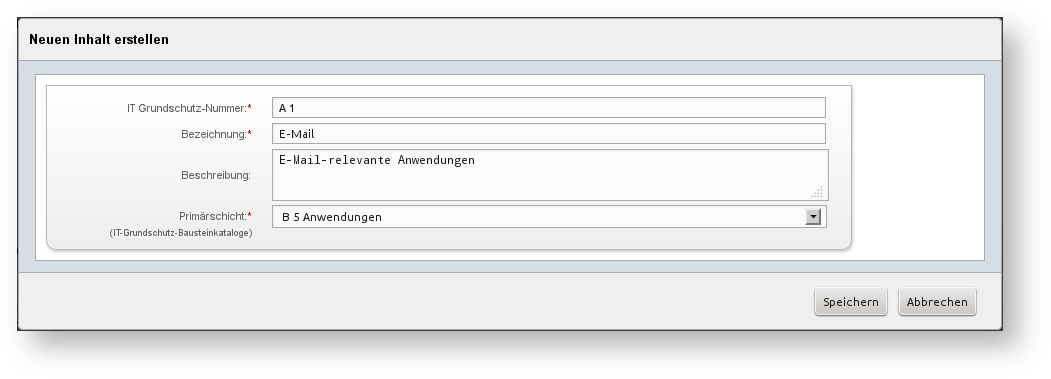This screenshot has width=1051, height=379.
Task: Open the Primärschicht dropdown arrow
Action: pos(812,217)
